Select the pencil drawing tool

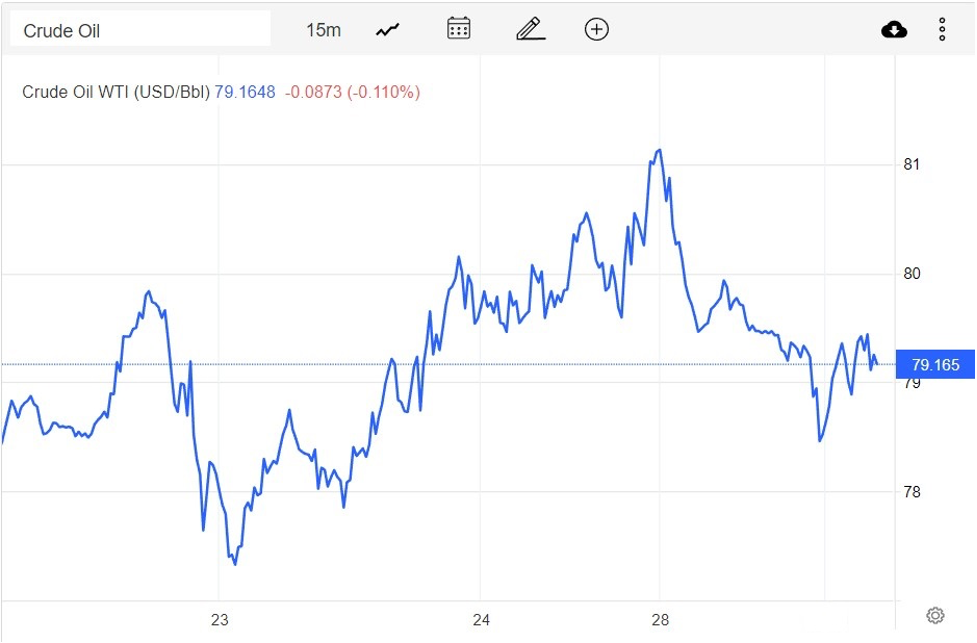[x=530, y=29]
